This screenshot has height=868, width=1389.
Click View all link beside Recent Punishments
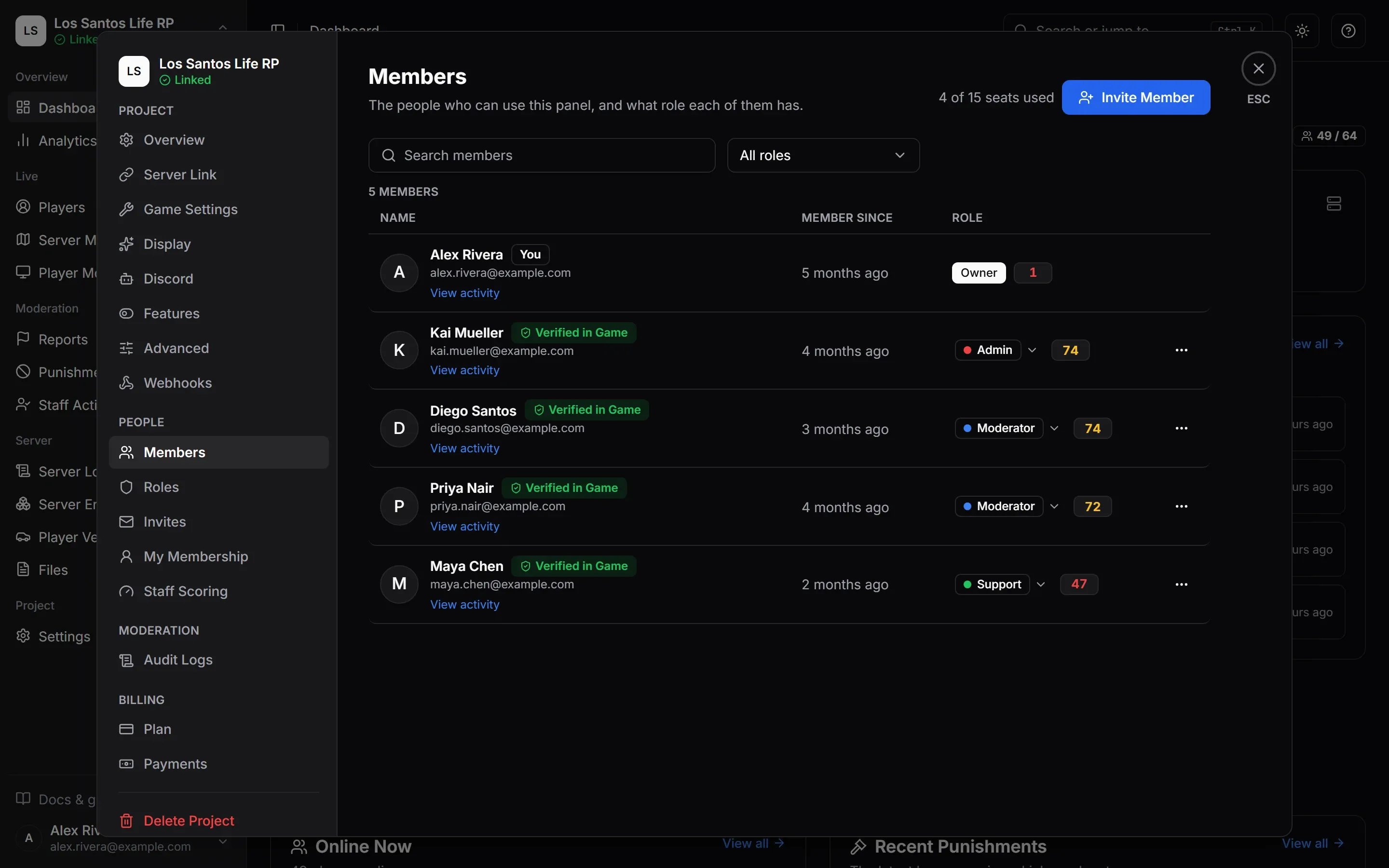[x=1313, y=843]
